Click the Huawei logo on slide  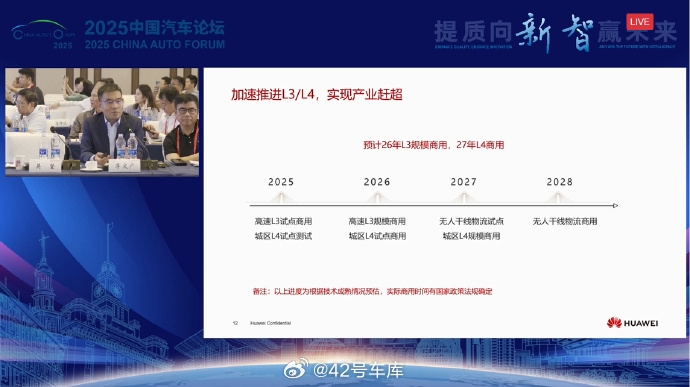coord(632,323)
